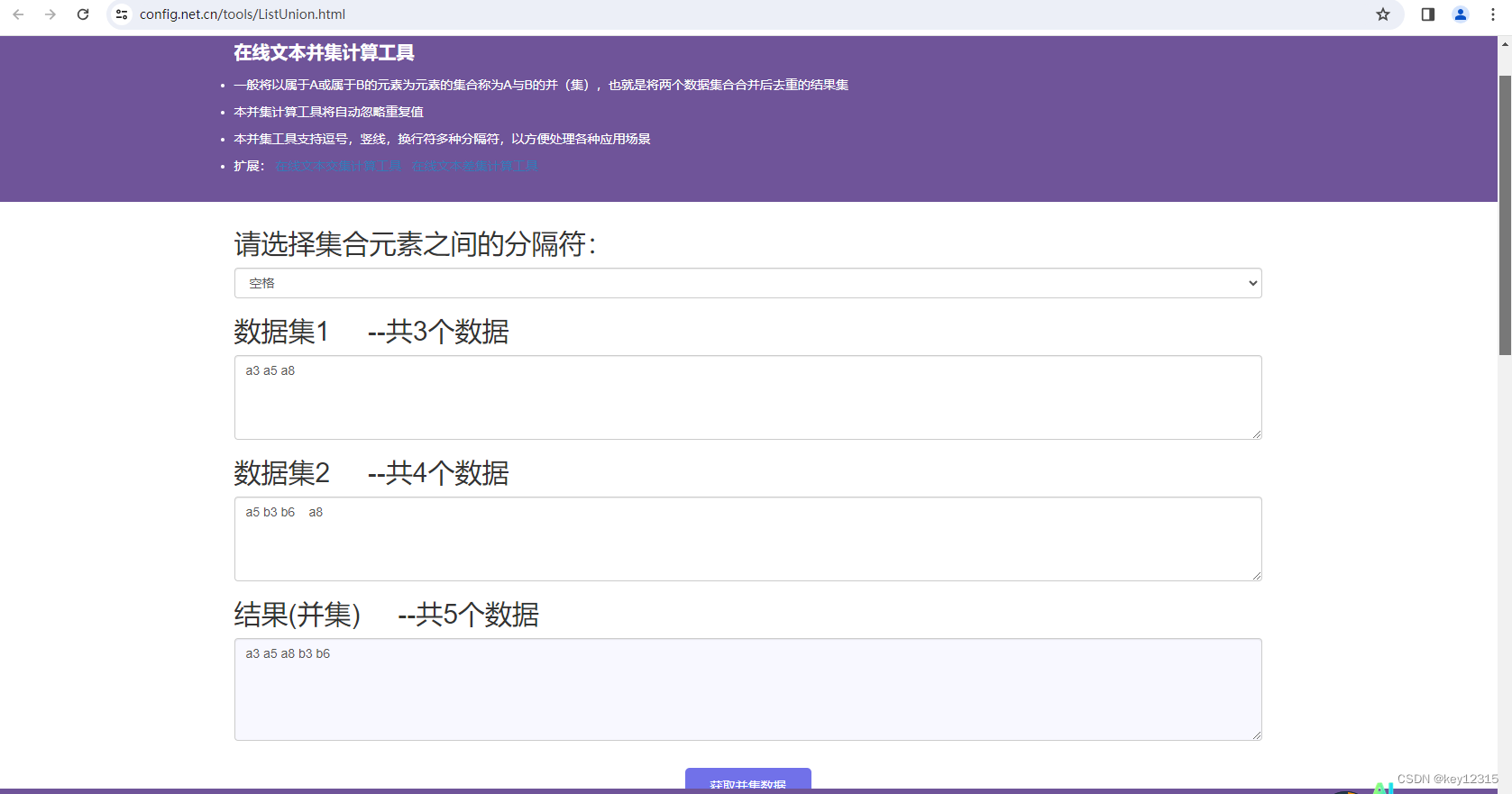Image resolution: width=1512 pixels, height=794 pixels.
Task: Click the bullet defining A与B的并（集）
Action: tap(541, 85)
